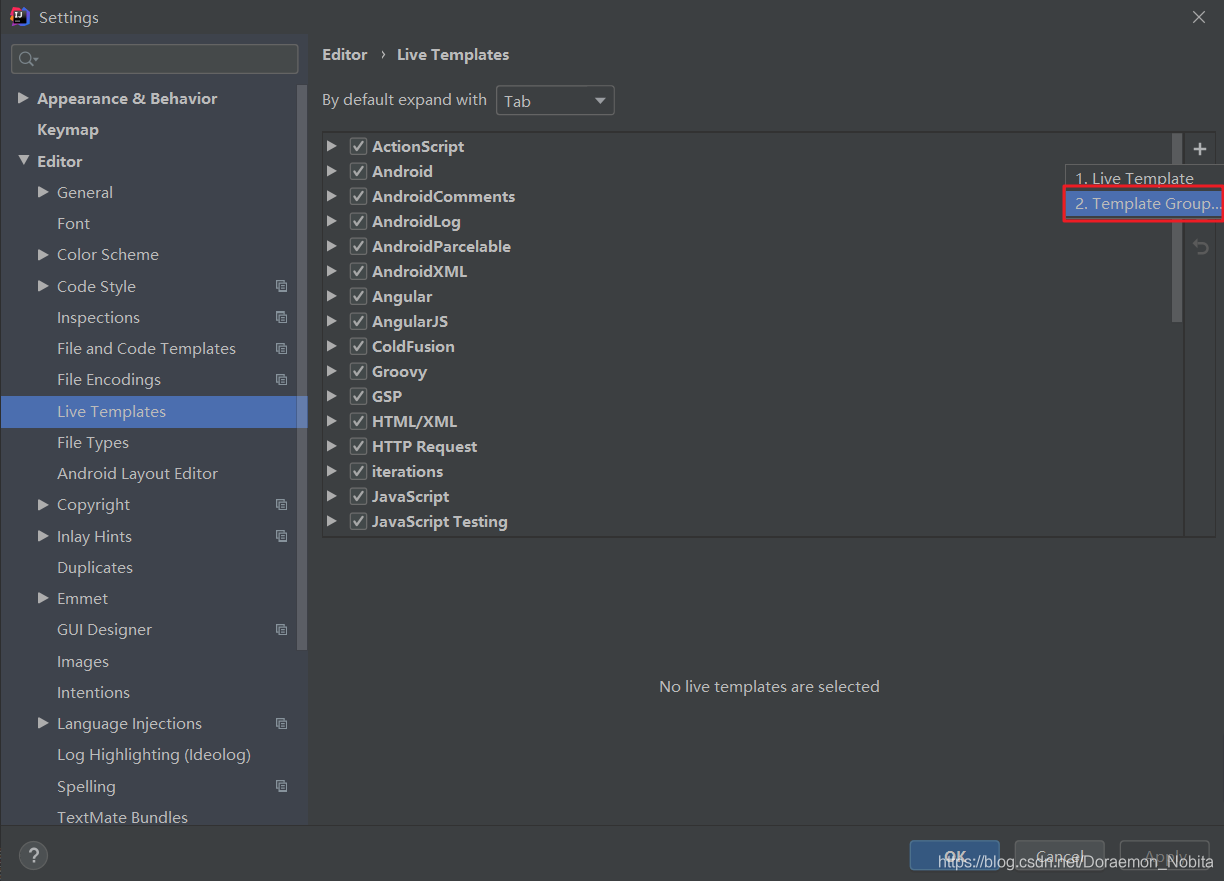The height and width of the screenshot is (881, 1224).
Task: Click the search magnifier icon
Action: pos(28,60)
